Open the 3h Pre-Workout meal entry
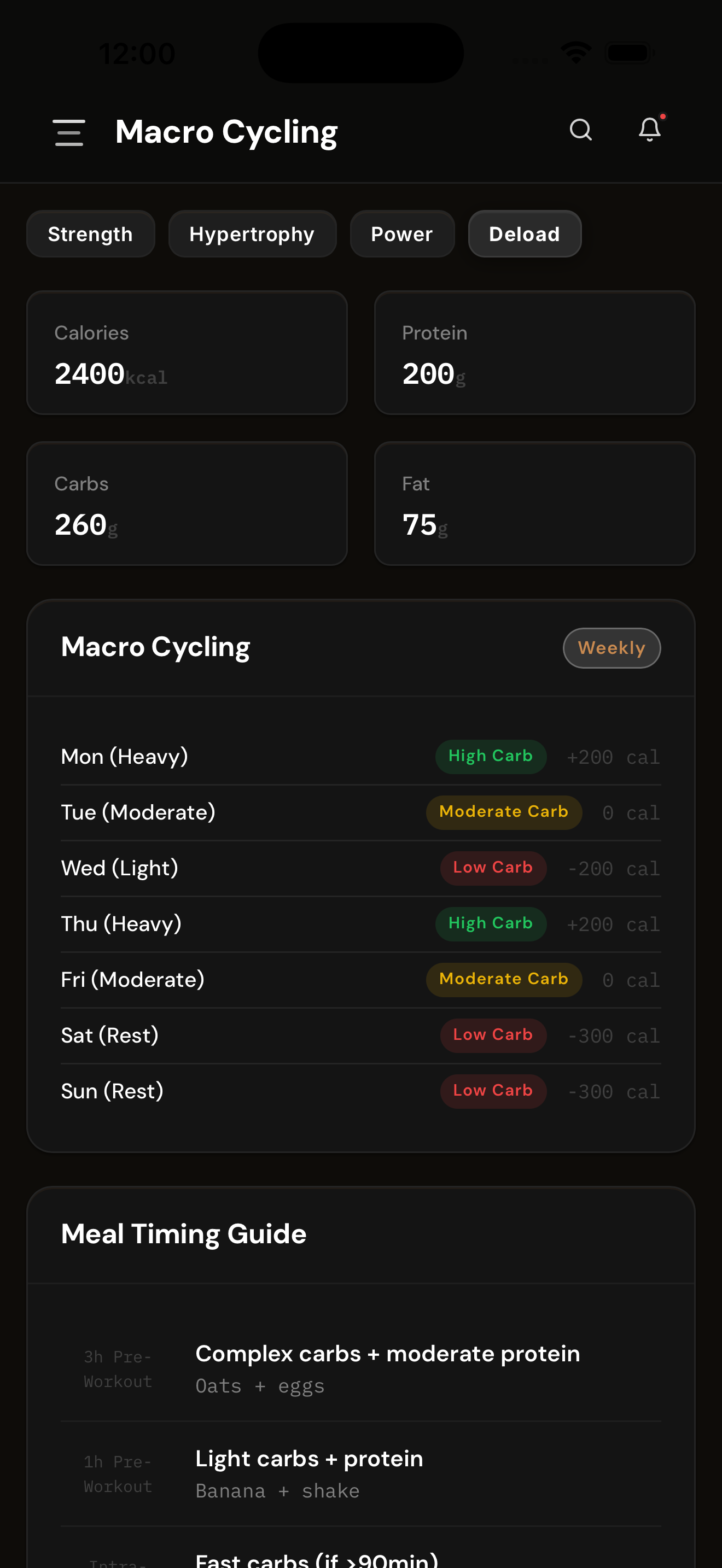Viewport: 722px width, 1568px height. pyautogui.click(x=361, y=1369)
